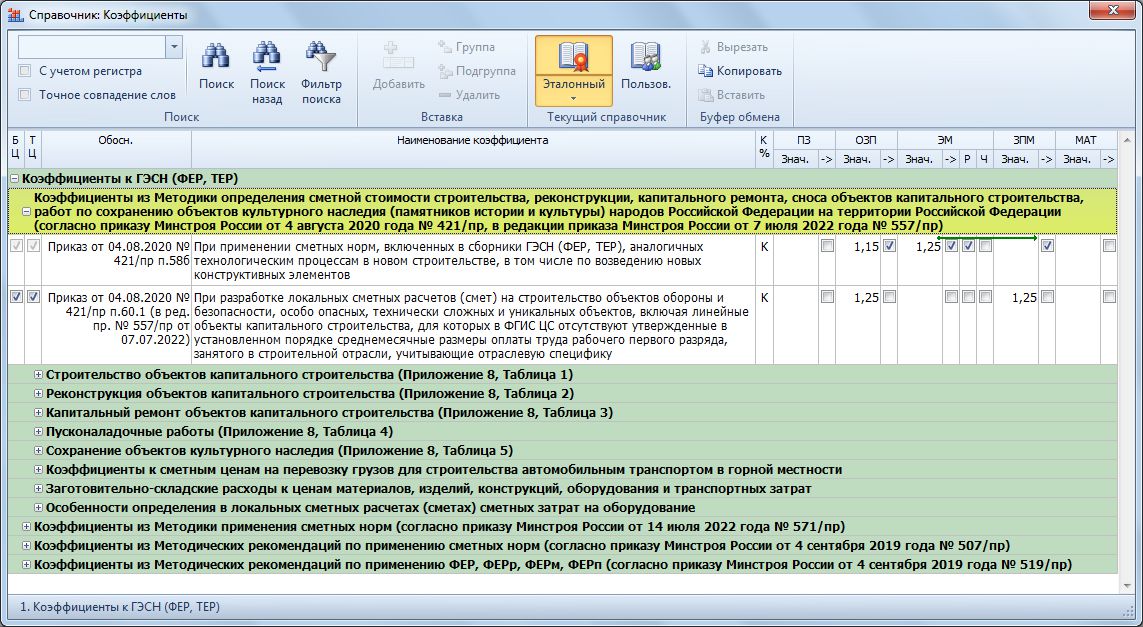
Task: Open the Эталонный dropdown arrow
Action: pyautogui.click(x=574, y=98)
